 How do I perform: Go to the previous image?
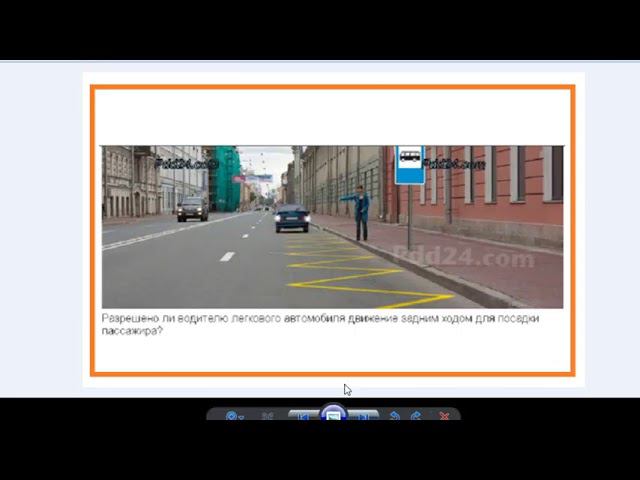(x=302, y=416)
